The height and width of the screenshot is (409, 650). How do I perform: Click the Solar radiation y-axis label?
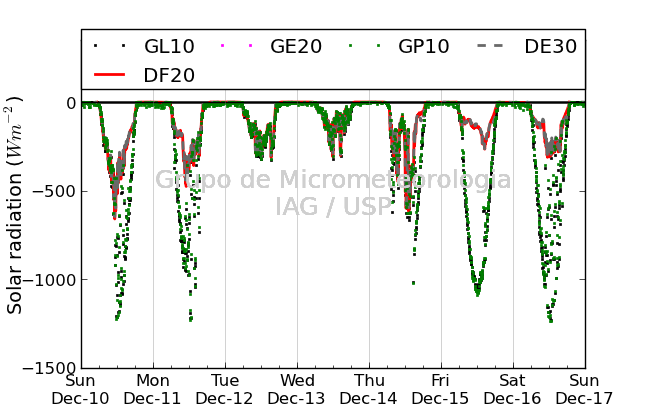(x=15, y=205)
